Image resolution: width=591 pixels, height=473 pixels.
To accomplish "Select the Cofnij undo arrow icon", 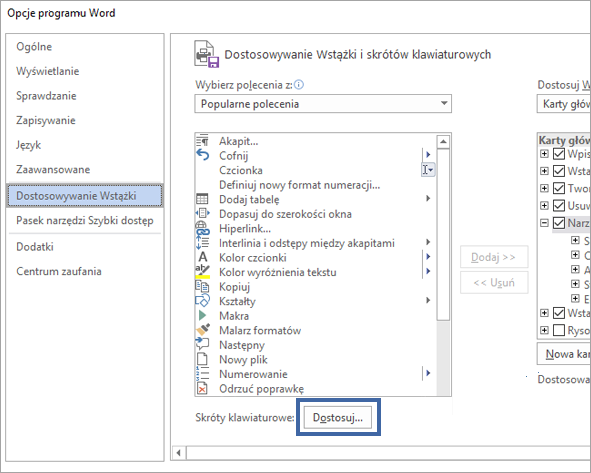I will 203,155.
